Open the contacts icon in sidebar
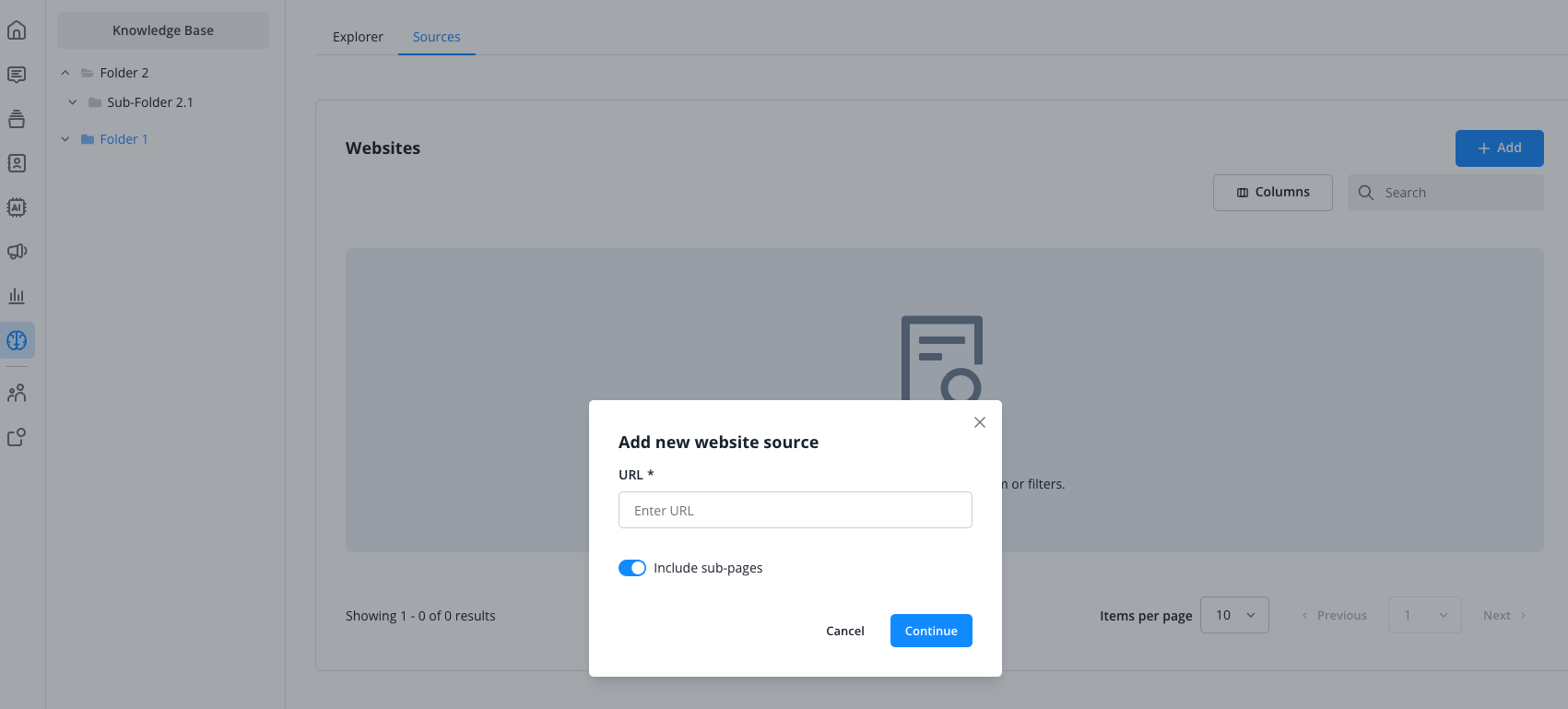Screen dimensions: 1568x709 17,163
